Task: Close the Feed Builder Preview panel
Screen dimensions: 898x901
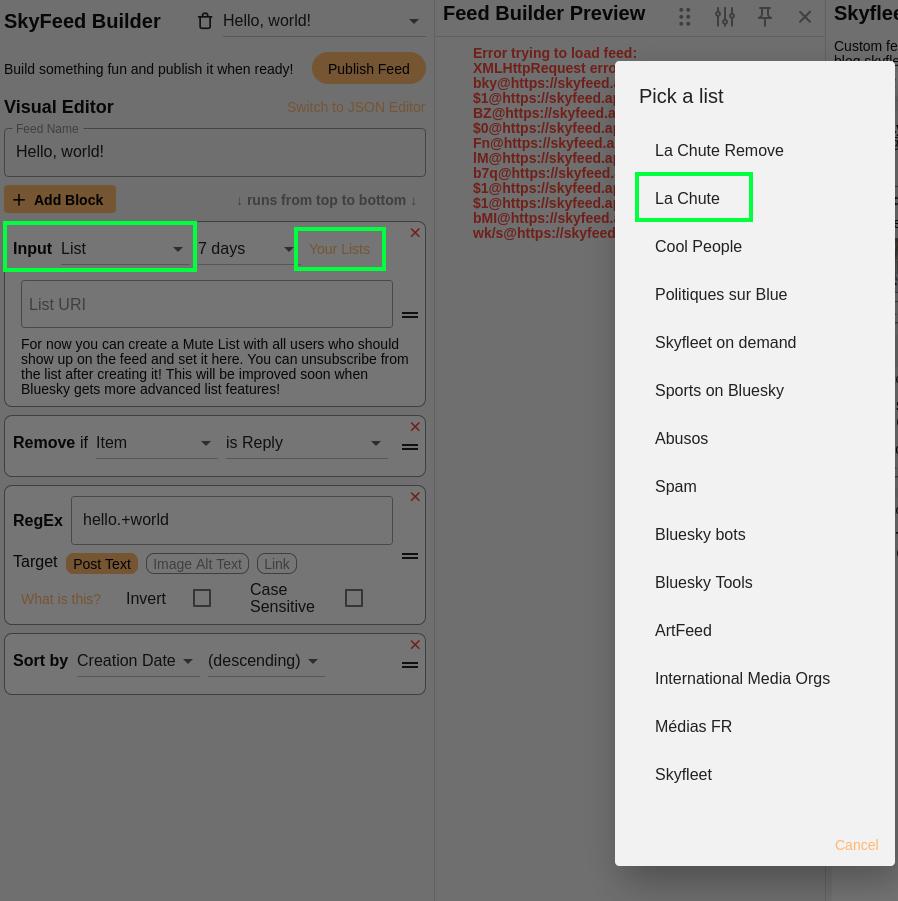Action: tap(805, 17)
